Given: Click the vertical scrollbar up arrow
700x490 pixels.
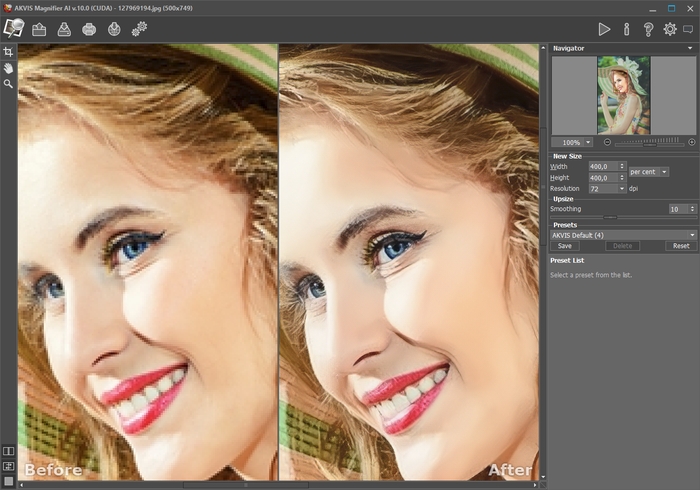Looking at the screenshot, I should 543,48.
